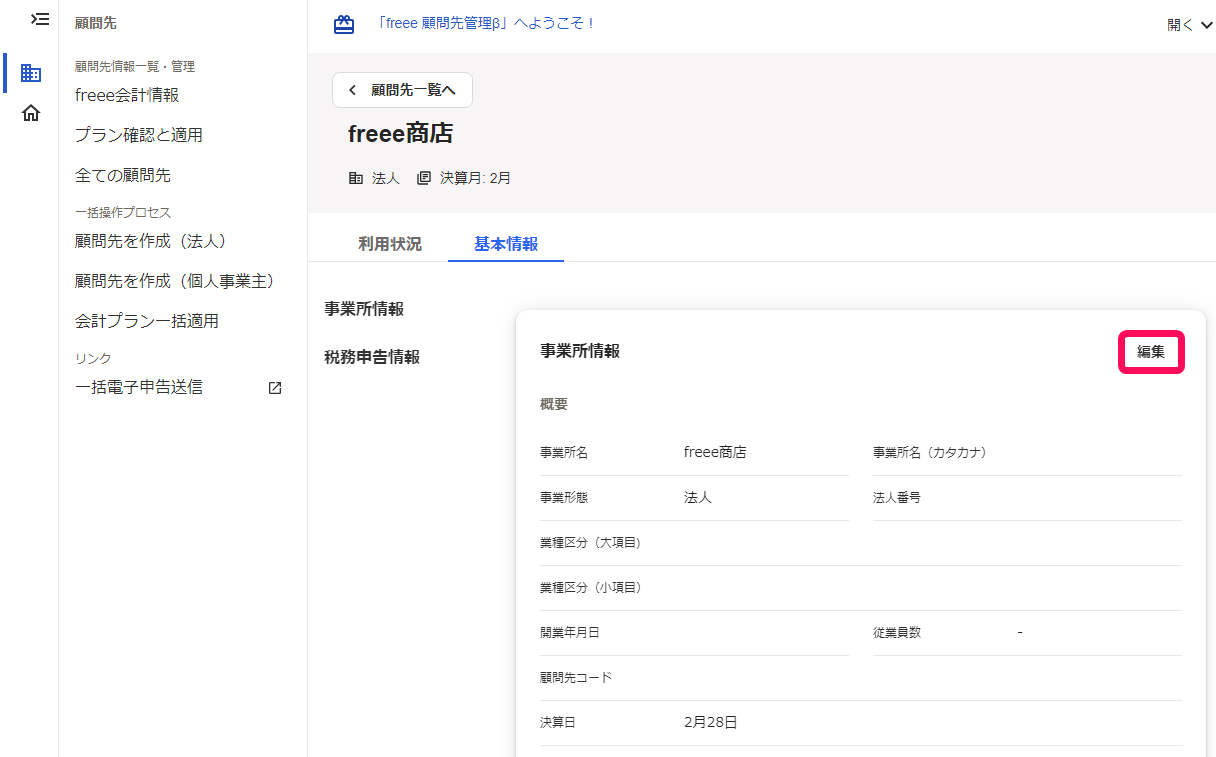The width and height of the screenshot is (1216, 757).
Task: Select 全ての顧問先 in the sidebar
Action: (123, 175)
